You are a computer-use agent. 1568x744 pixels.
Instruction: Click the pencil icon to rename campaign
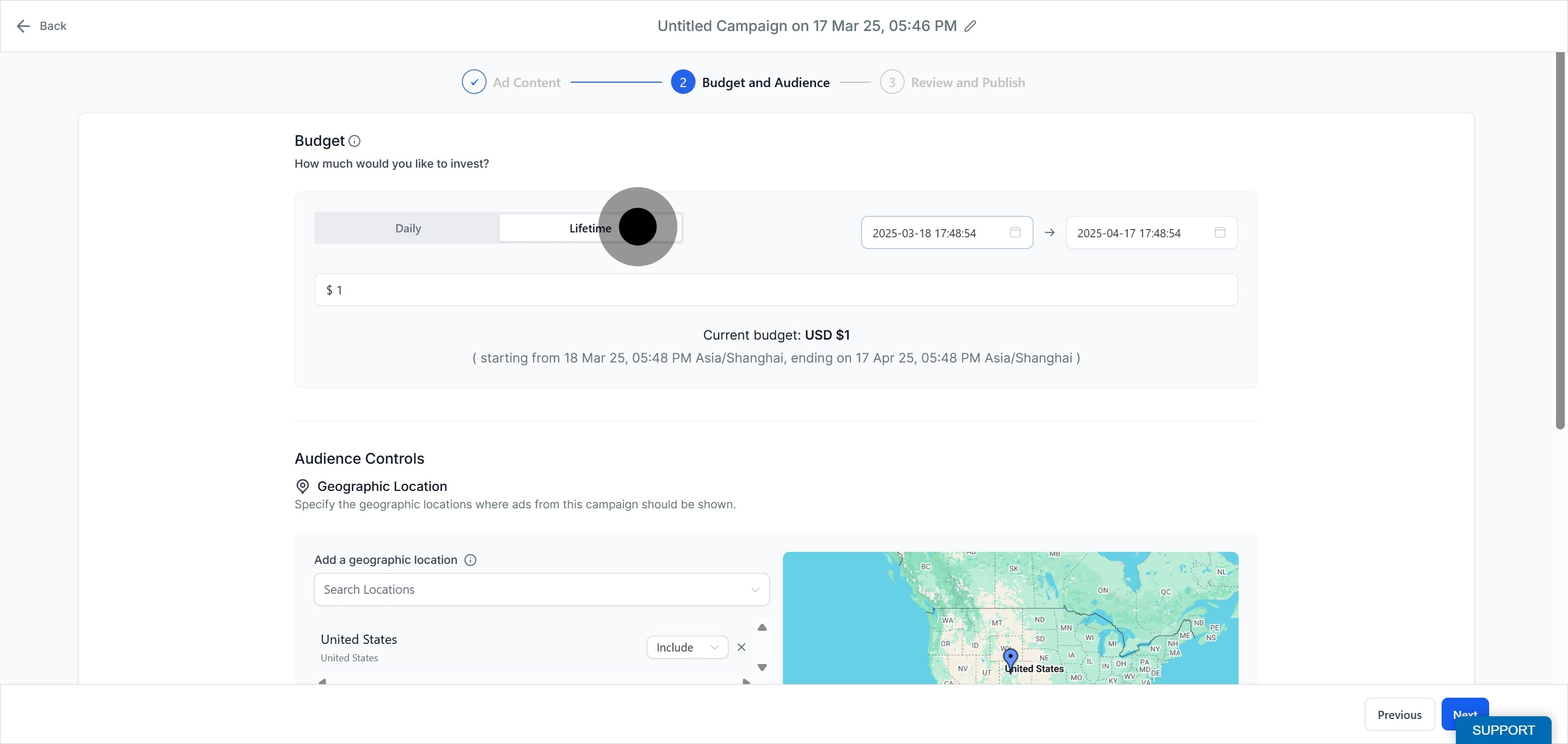pyautogui.click(x=970, y=26)
